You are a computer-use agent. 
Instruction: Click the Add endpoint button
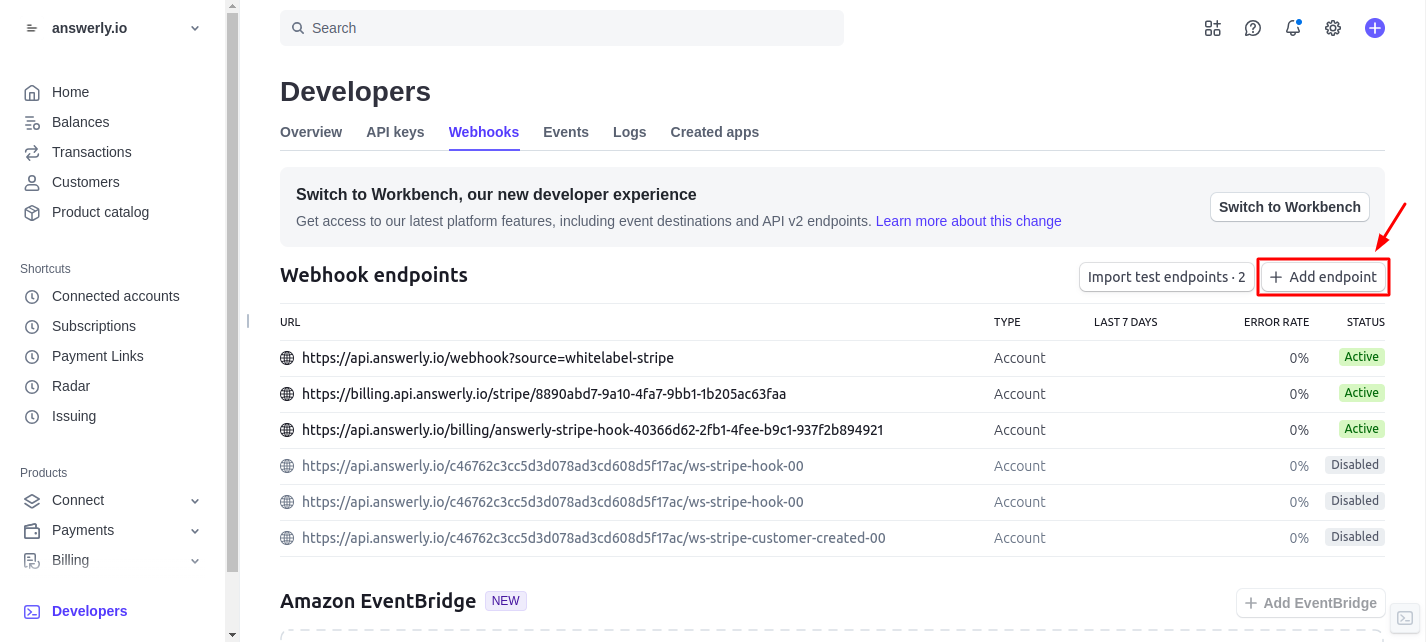1323,277
